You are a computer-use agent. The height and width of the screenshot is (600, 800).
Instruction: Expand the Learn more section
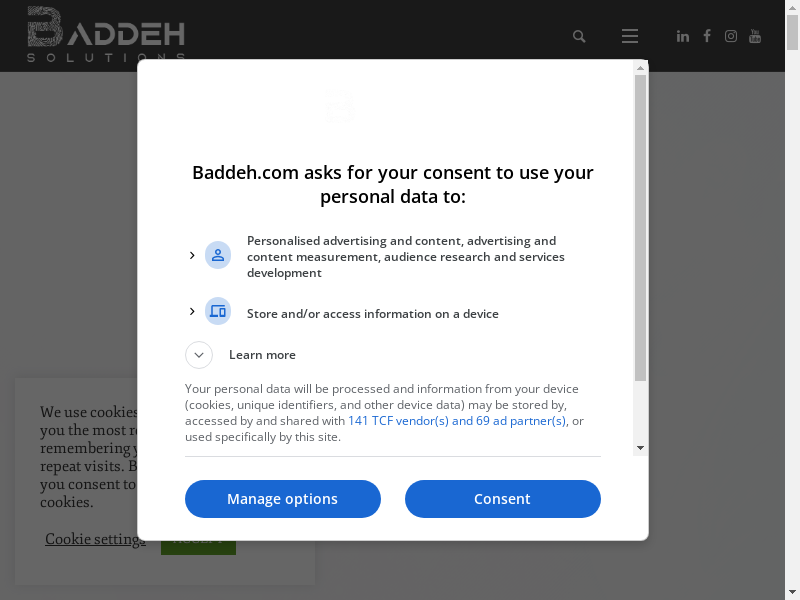tap(199, 355)
